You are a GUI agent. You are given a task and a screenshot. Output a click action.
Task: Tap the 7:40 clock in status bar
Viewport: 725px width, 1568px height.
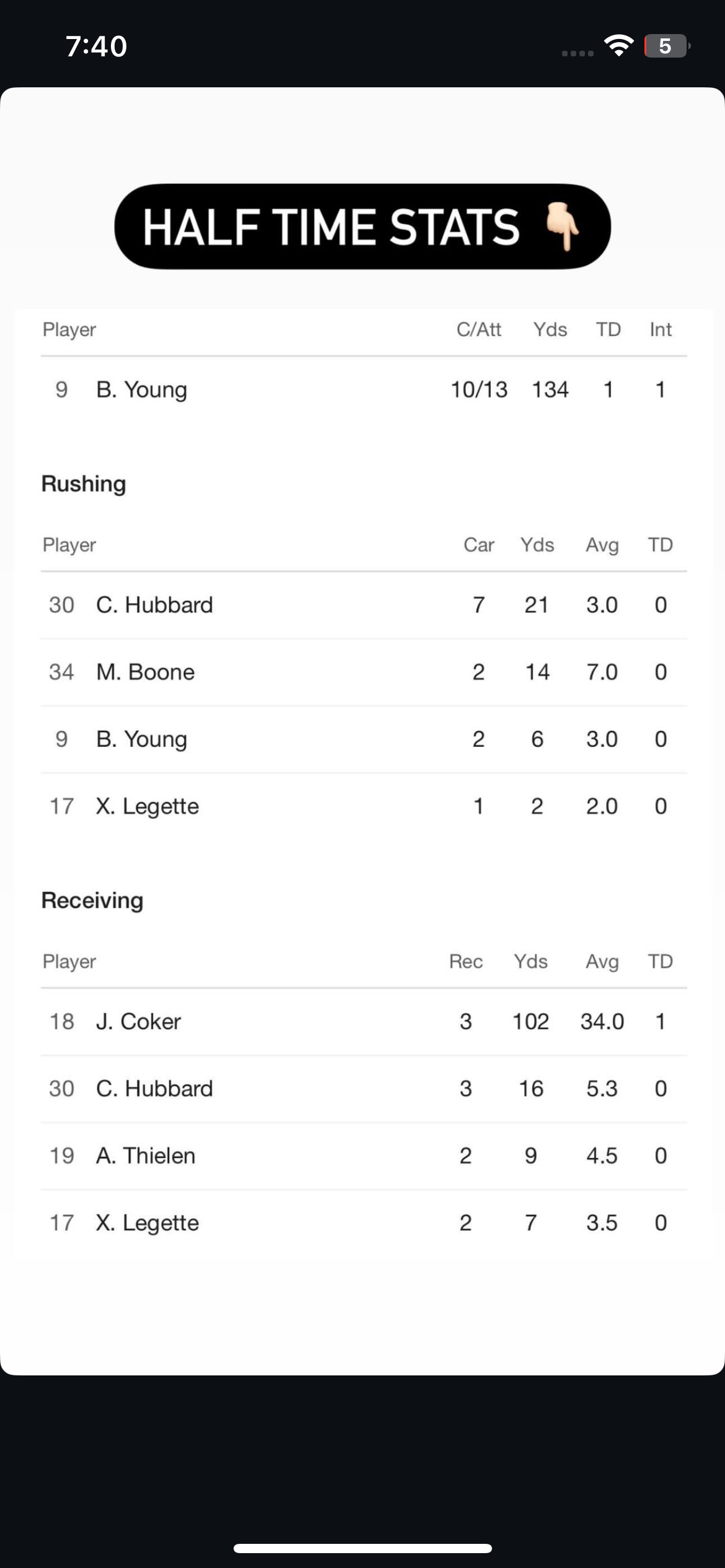[97, 46]
